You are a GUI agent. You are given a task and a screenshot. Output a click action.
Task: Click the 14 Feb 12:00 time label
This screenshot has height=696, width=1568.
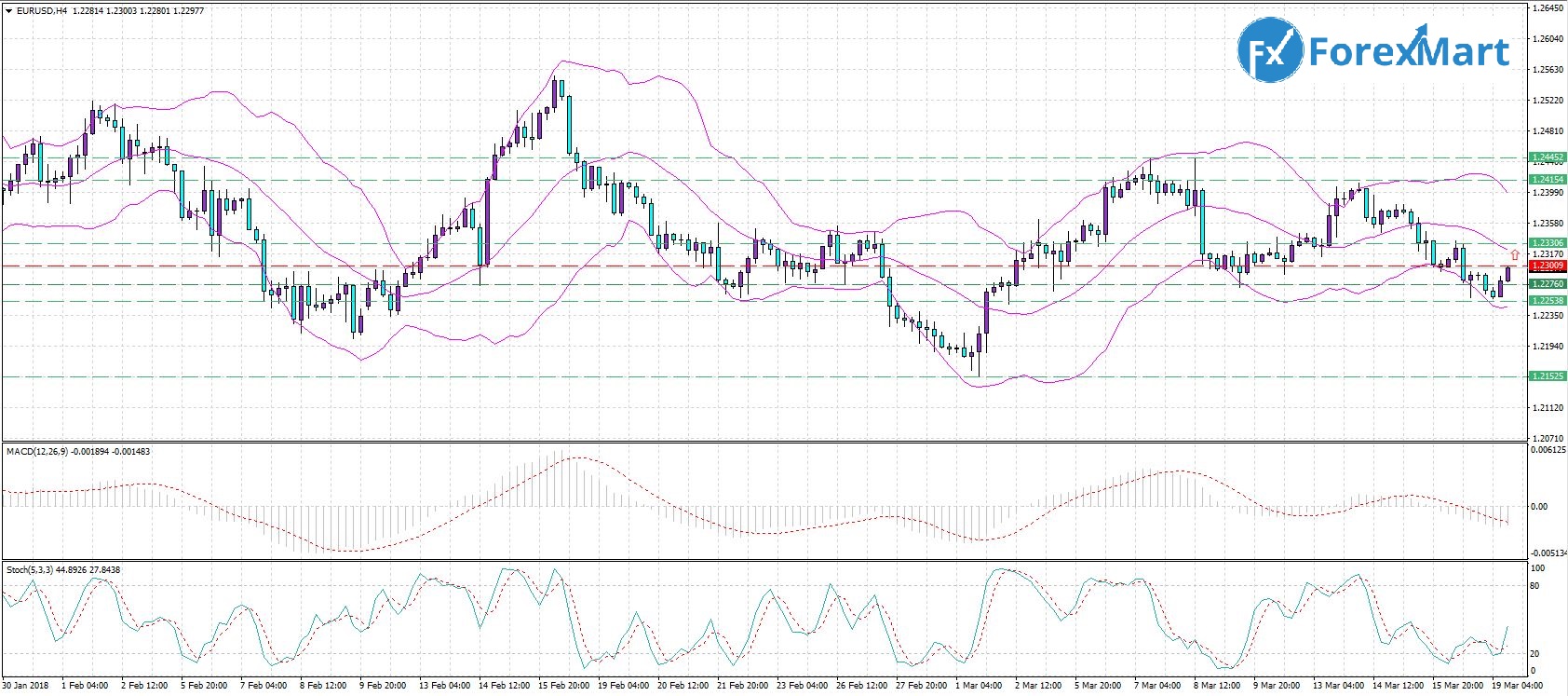point(504,686)
